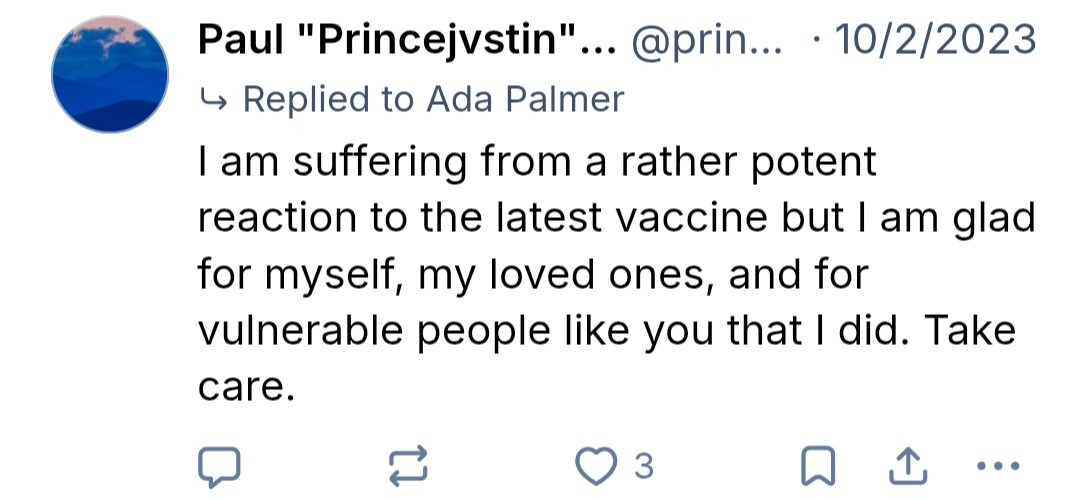This screenshot has height=501, width=1080.
Task: Like the post with the heart icon
Action: 598,464
